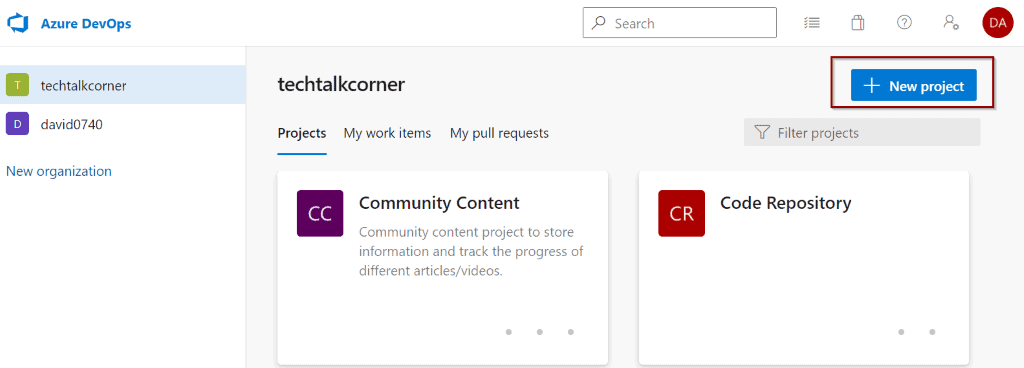The height and width of the screenshot is (368, 1024).
Task: Open the DA account avatar
Action: 997,23
